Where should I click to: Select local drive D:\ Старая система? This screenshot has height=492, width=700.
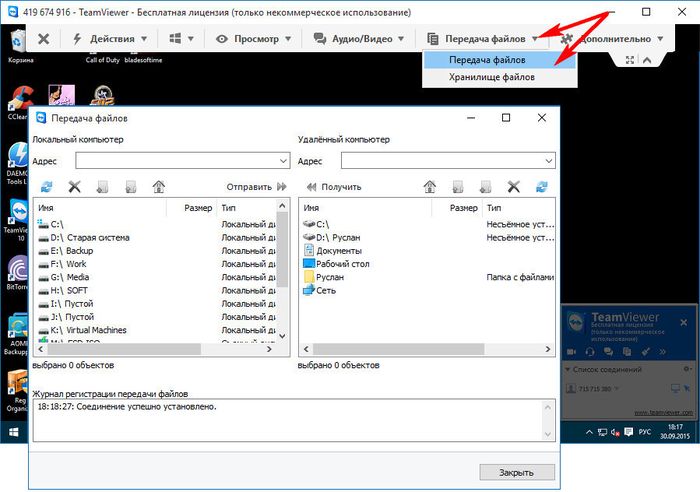point(84,238)
